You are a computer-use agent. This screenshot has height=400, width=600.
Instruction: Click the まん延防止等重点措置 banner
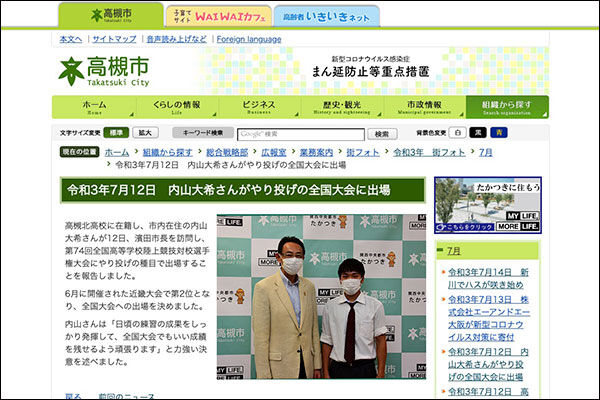370,67
